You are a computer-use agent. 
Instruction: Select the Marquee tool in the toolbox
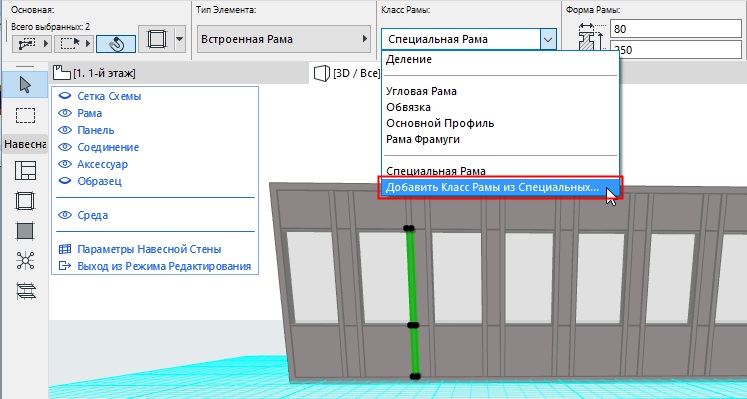[25, 115]
